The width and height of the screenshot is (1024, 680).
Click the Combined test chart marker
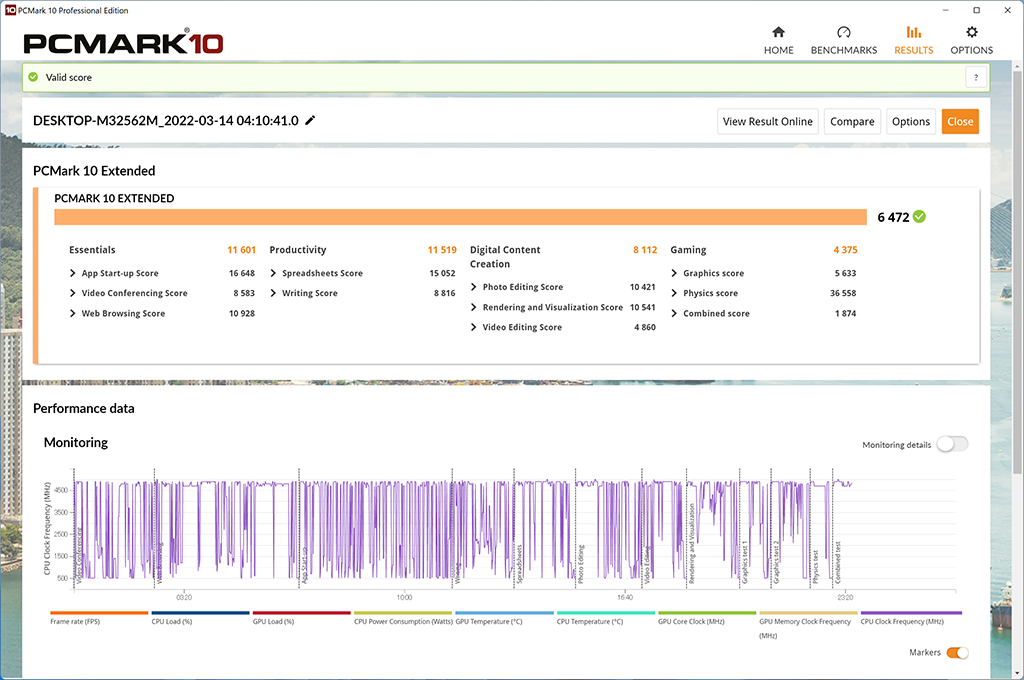[x=838, y=562]
